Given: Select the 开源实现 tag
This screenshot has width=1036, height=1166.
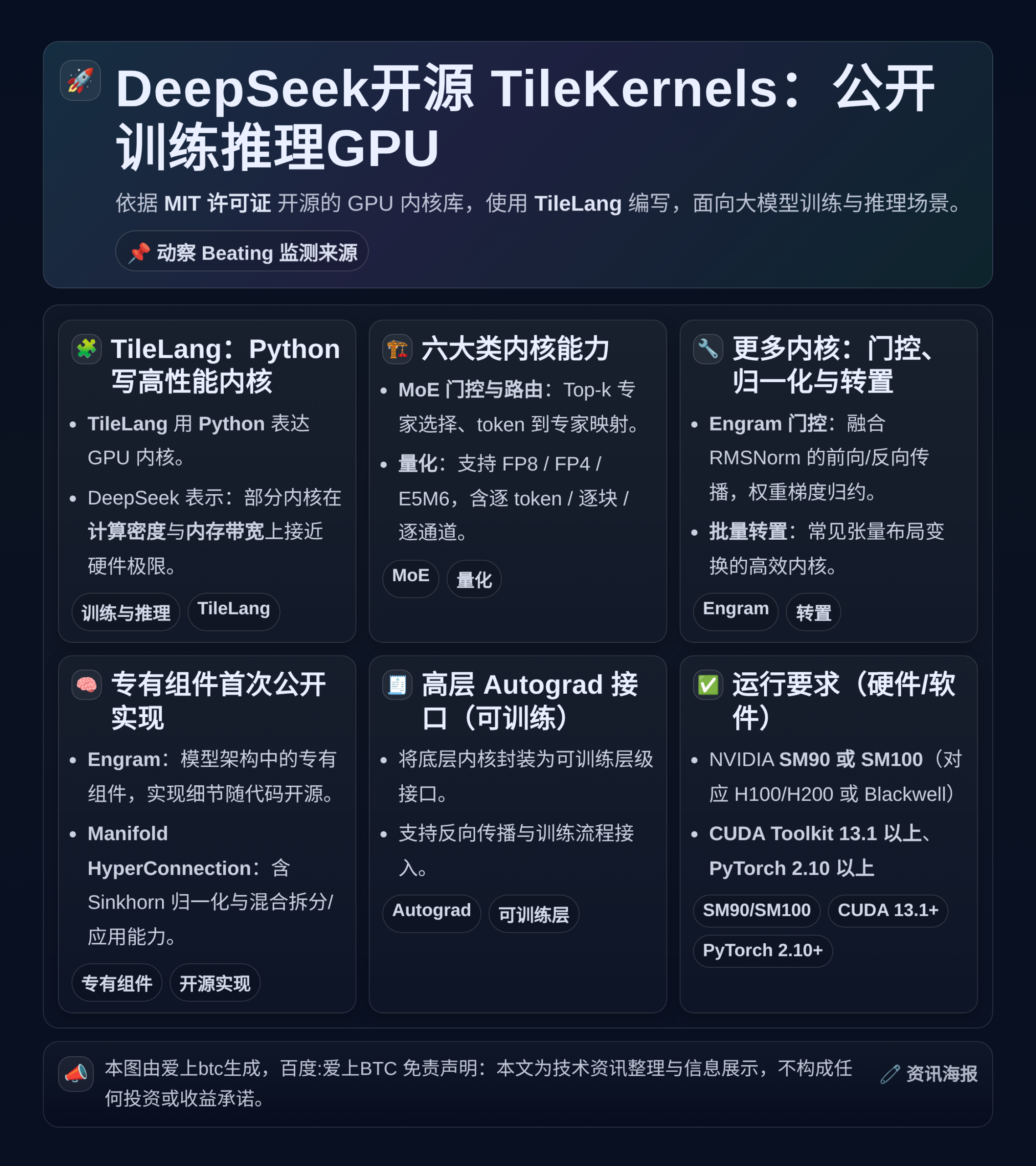Looking at the screenshot, I should 215,982.
